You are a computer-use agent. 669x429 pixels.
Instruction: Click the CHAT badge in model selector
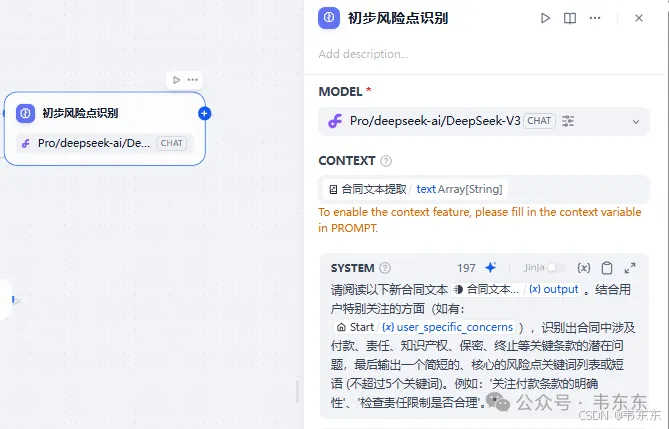pyautogui.click(x=539, y=121)
